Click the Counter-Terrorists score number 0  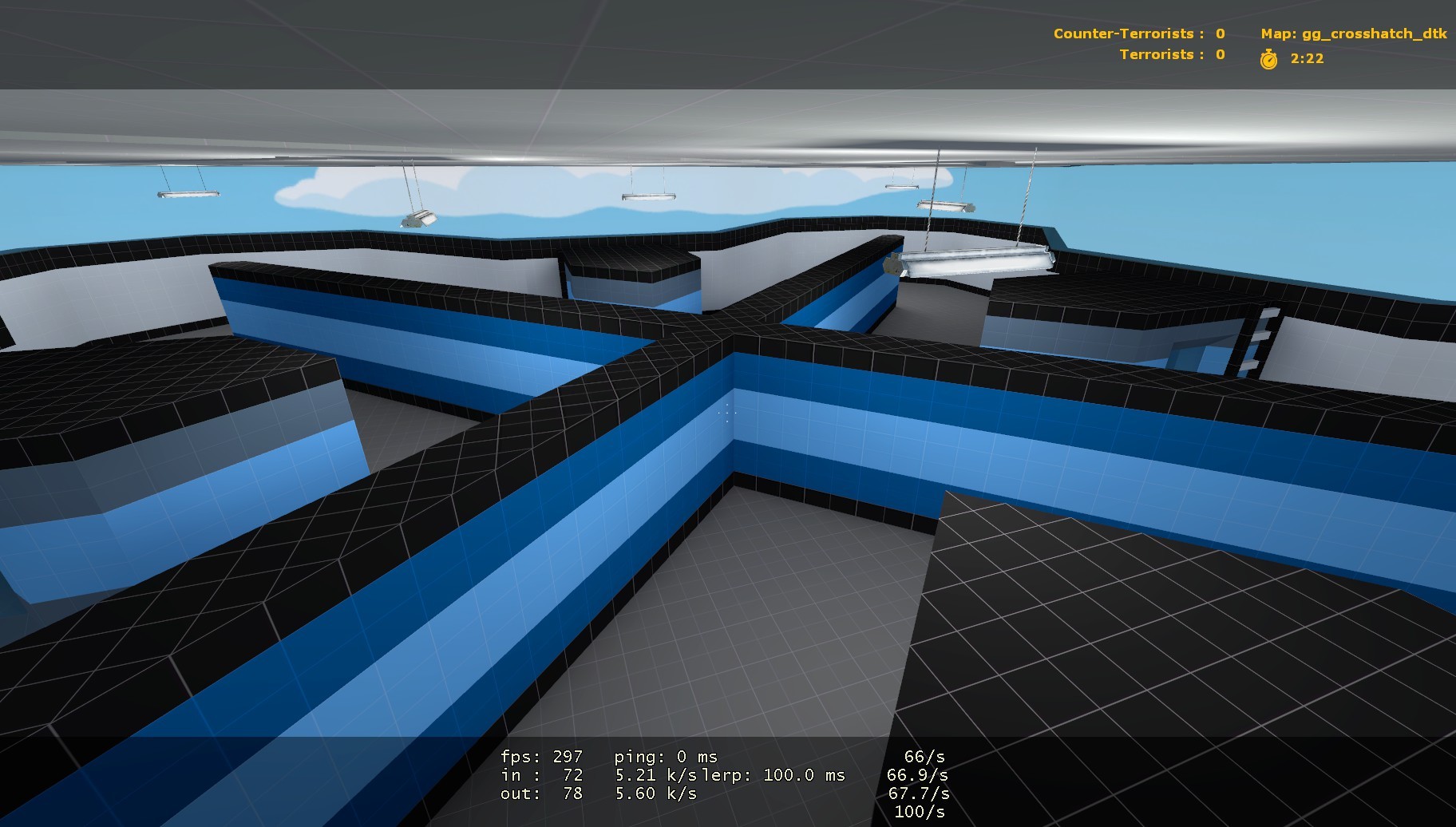(1220, 34)
